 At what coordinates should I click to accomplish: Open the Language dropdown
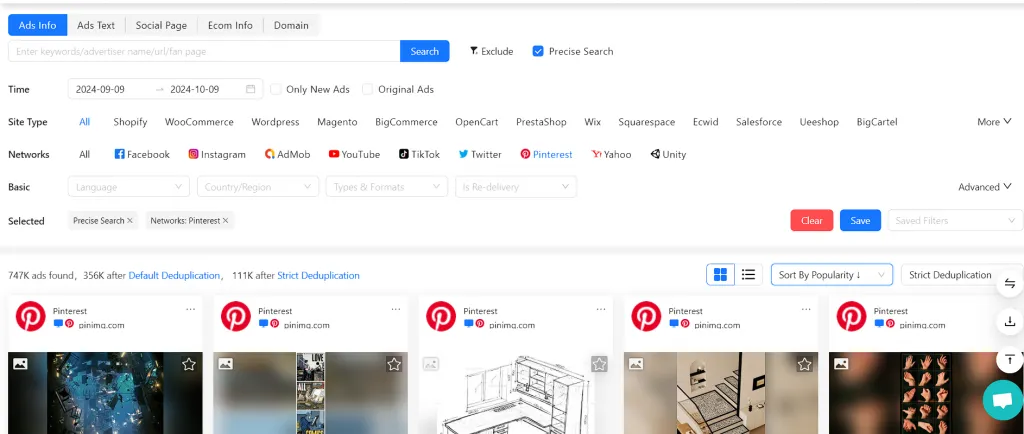pyautogui.click(x=129, y=187)
